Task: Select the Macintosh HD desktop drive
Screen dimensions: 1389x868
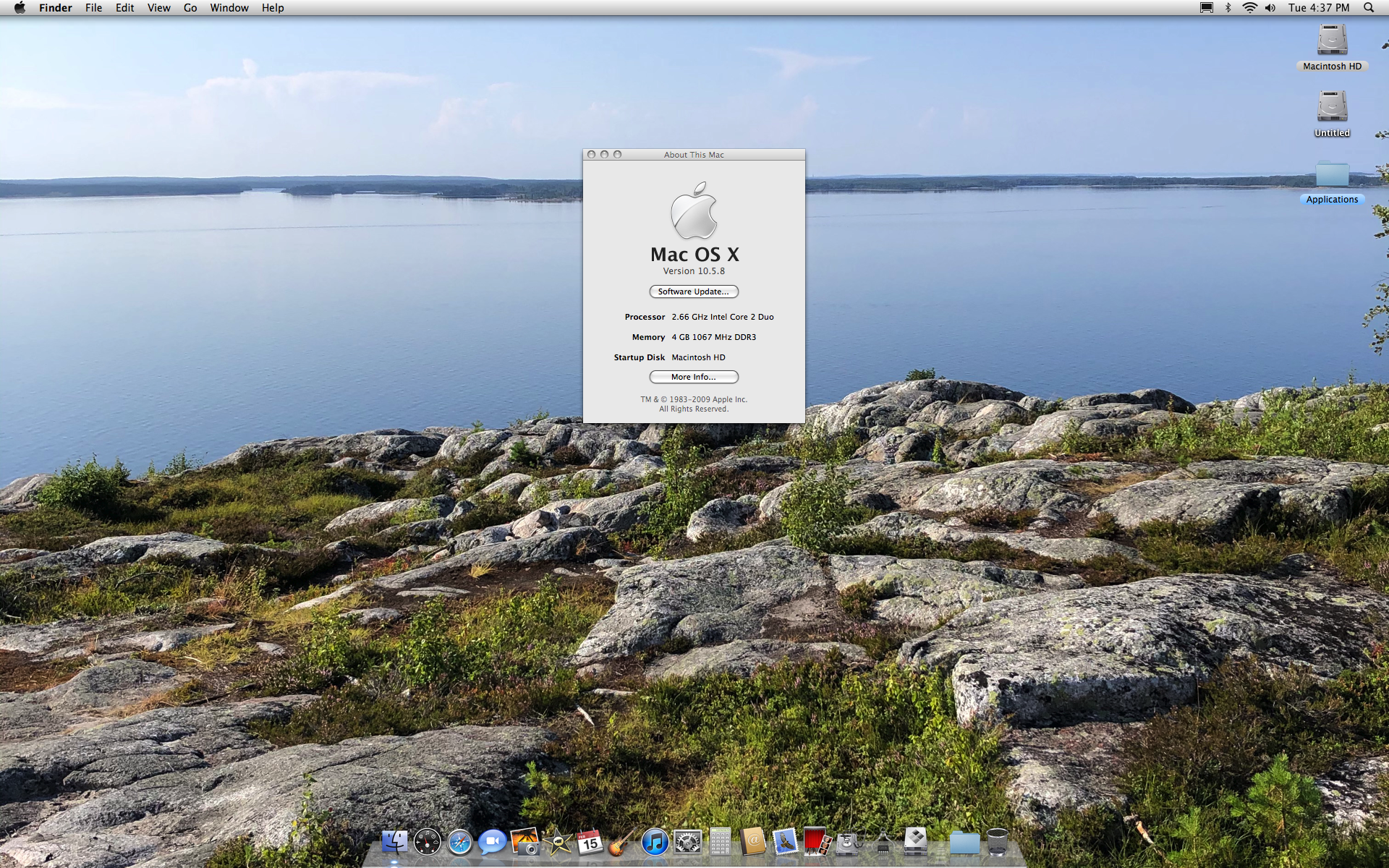Action: click(x=1332, y=47)
